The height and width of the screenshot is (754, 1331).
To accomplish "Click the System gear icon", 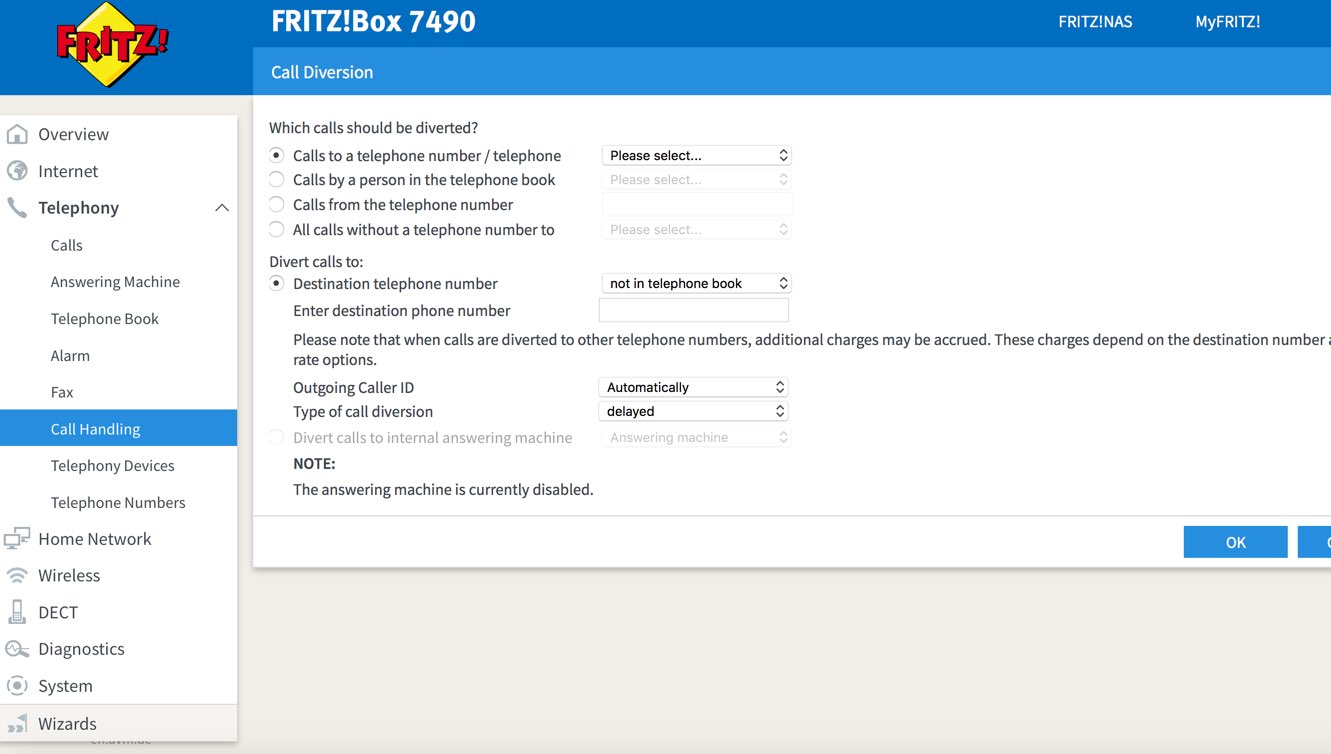I will pos(17,686).
